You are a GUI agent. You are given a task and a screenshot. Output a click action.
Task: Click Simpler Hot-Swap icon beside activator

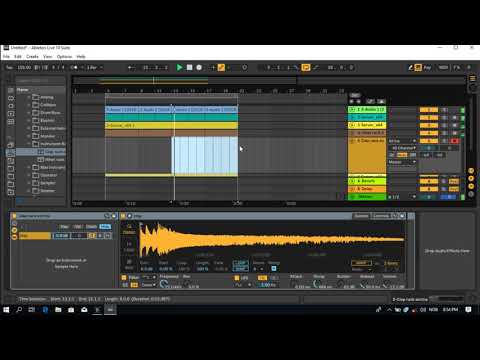point(130,216)
